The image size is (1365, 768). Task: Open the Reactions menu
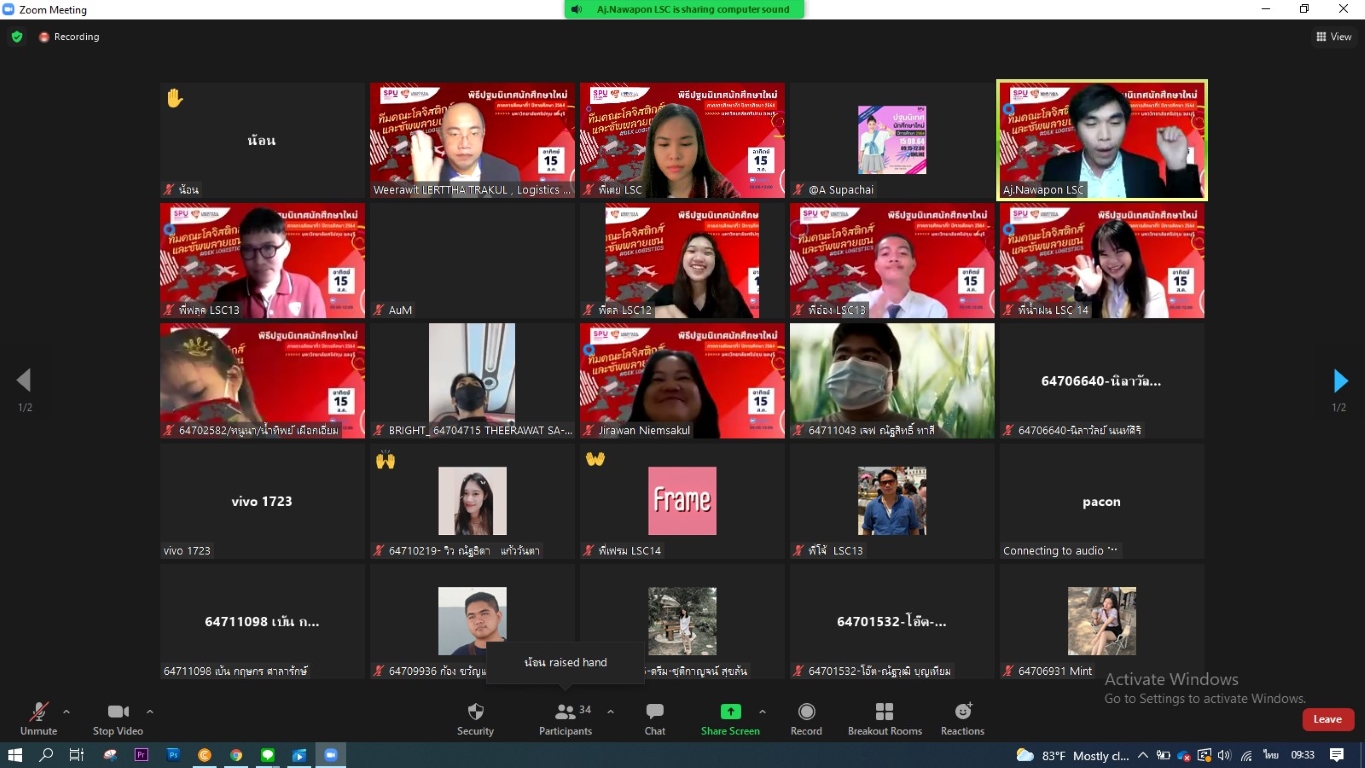pyautogui.click(x=962, y=719)
